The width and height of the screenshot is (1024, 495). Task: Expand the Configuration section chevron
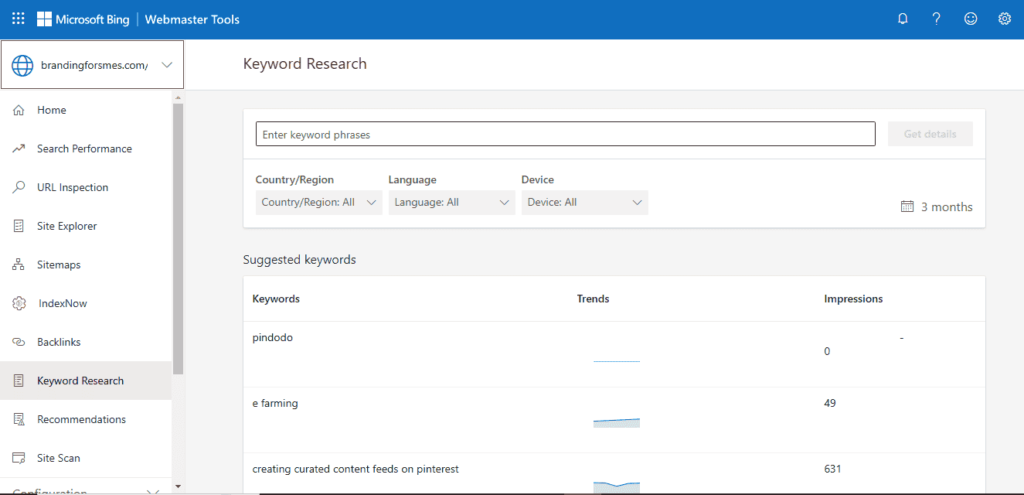pyautogui.click(x=153, y=490)
